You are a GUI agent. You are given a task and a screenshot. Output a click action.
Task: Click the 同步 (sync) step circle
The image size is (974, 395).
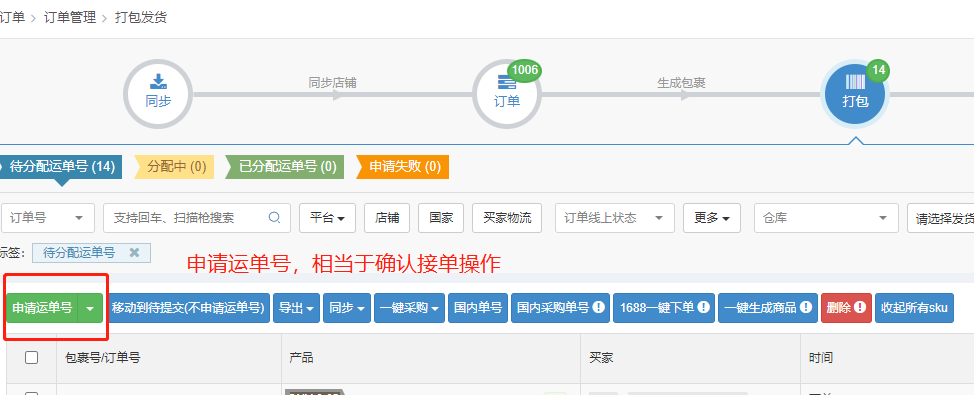point(158,94)
